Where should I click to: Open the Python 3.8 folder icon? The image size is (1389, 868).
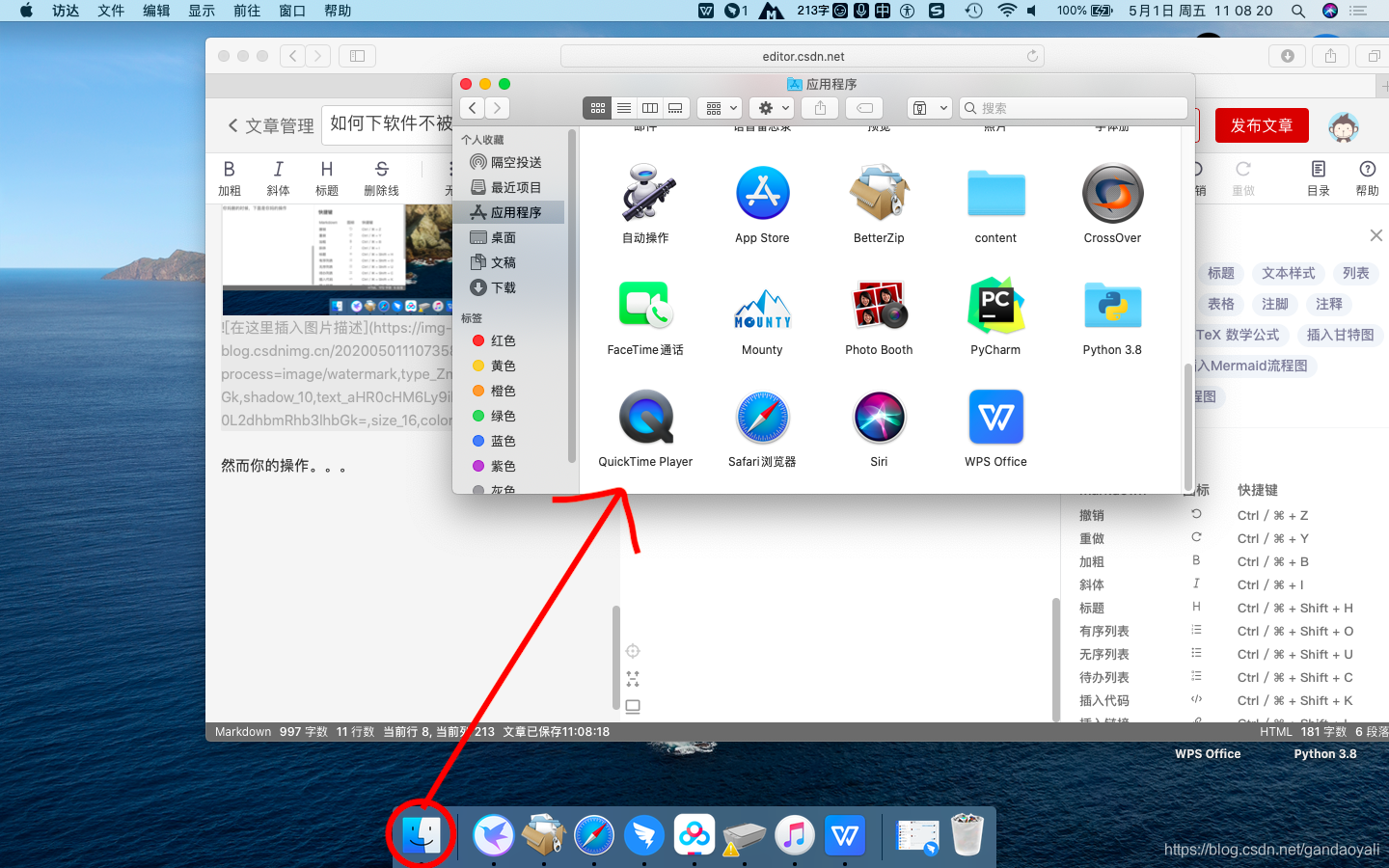[x=1112, y=306]
